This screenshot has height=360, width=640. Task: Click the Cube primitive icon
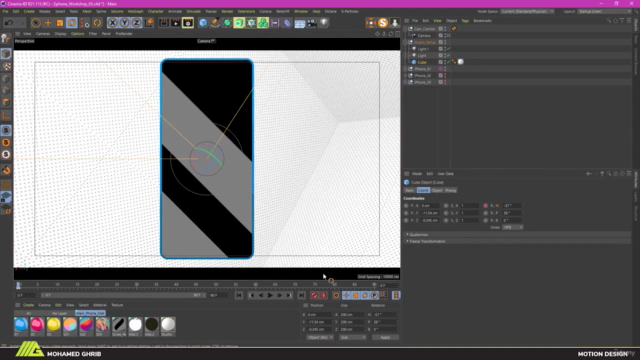click(x=203, y=22)
